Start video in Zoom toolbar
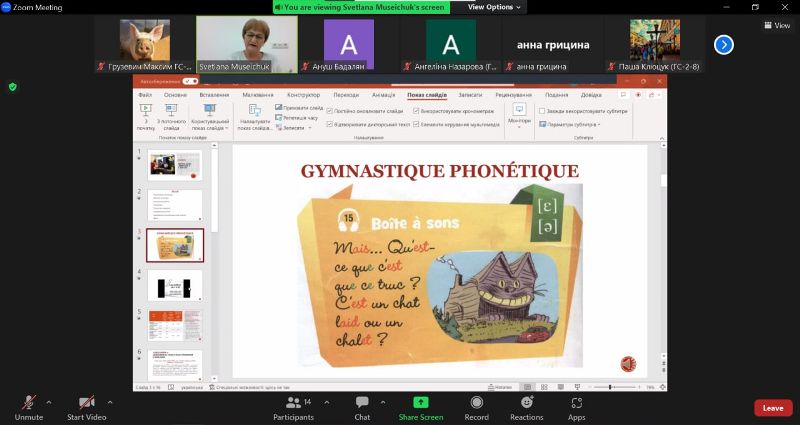Viewport: 800px width, 425px height. click(87, 407)
